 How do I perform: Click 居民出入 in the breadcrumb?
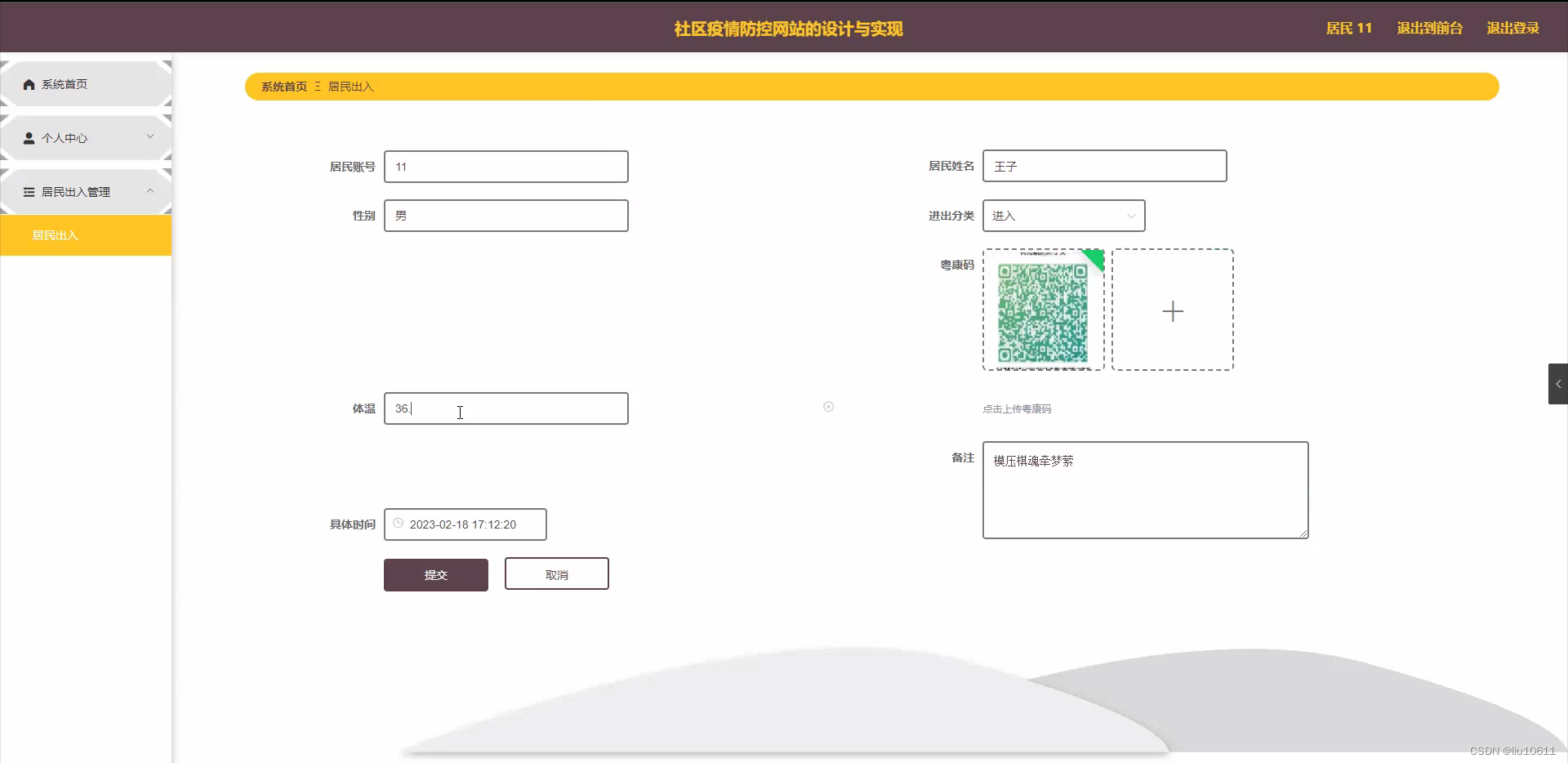point(350,87)
